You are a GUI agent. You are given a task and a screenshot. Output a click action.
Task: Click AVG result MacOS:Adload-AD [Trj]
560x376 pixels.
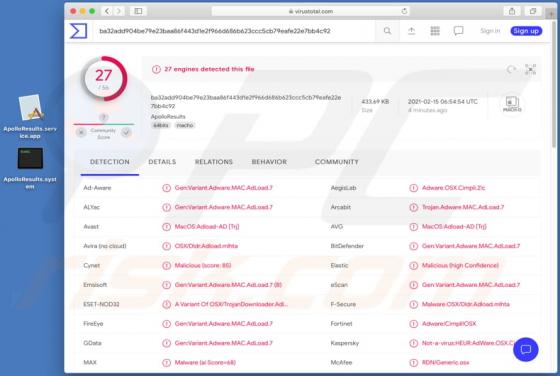[454, 227]
